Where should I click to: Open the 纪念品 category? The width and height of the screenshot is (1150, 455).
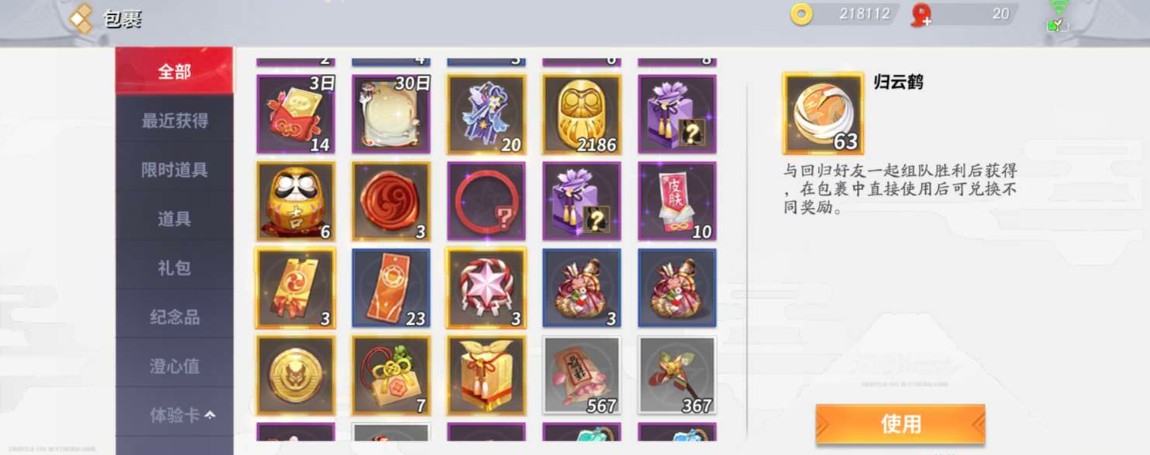pos(175,317)
